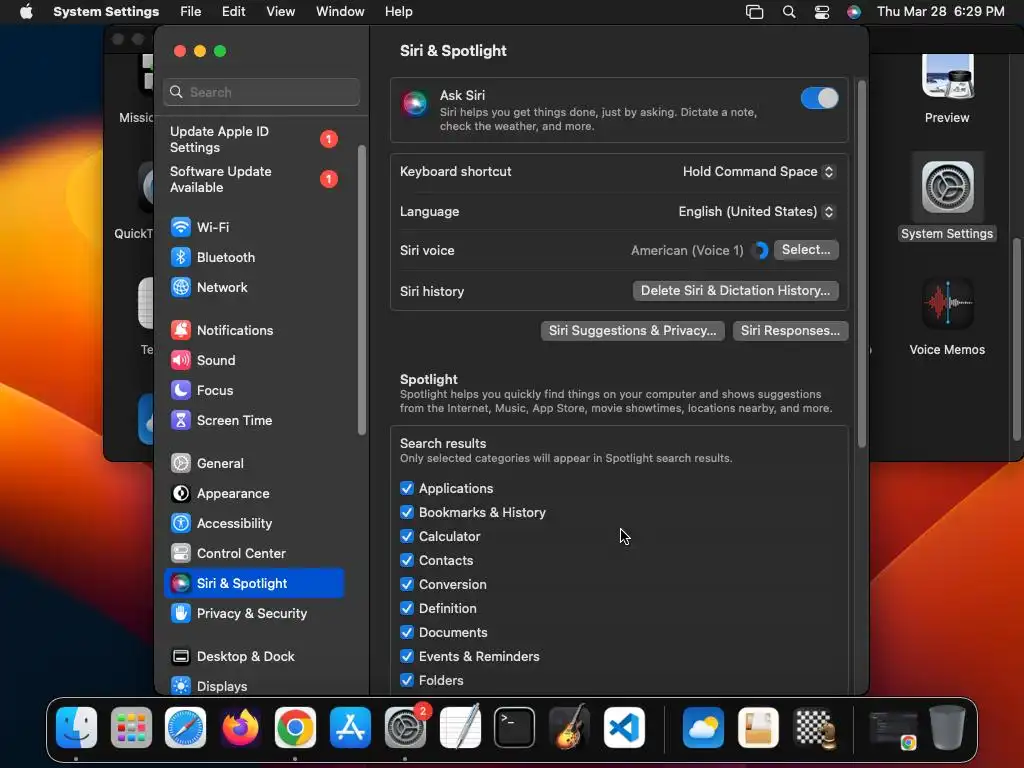Open the Edit menu
The height and width of the screenshot is (768, 1024).
tap(233, 12)
